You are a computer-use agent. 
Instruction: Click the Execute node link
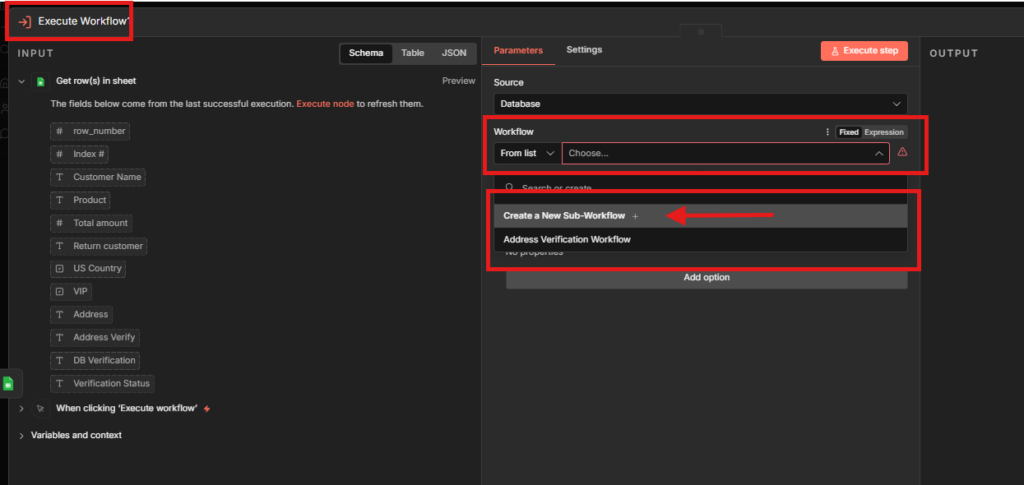click(x=325, y=104)
